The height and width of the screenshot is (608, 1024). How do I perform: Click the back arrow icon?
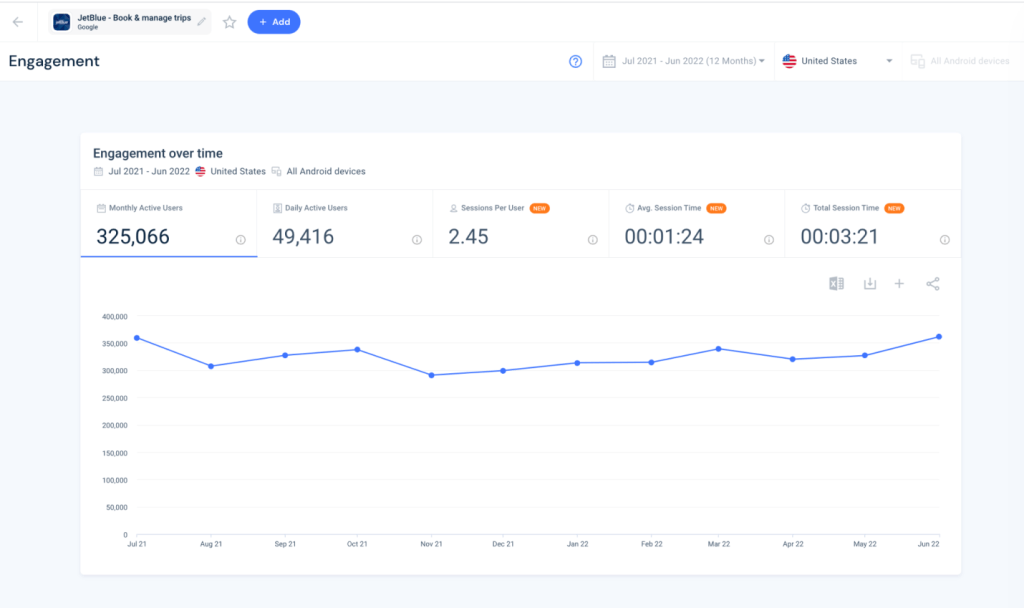click(x=18, y=22)
